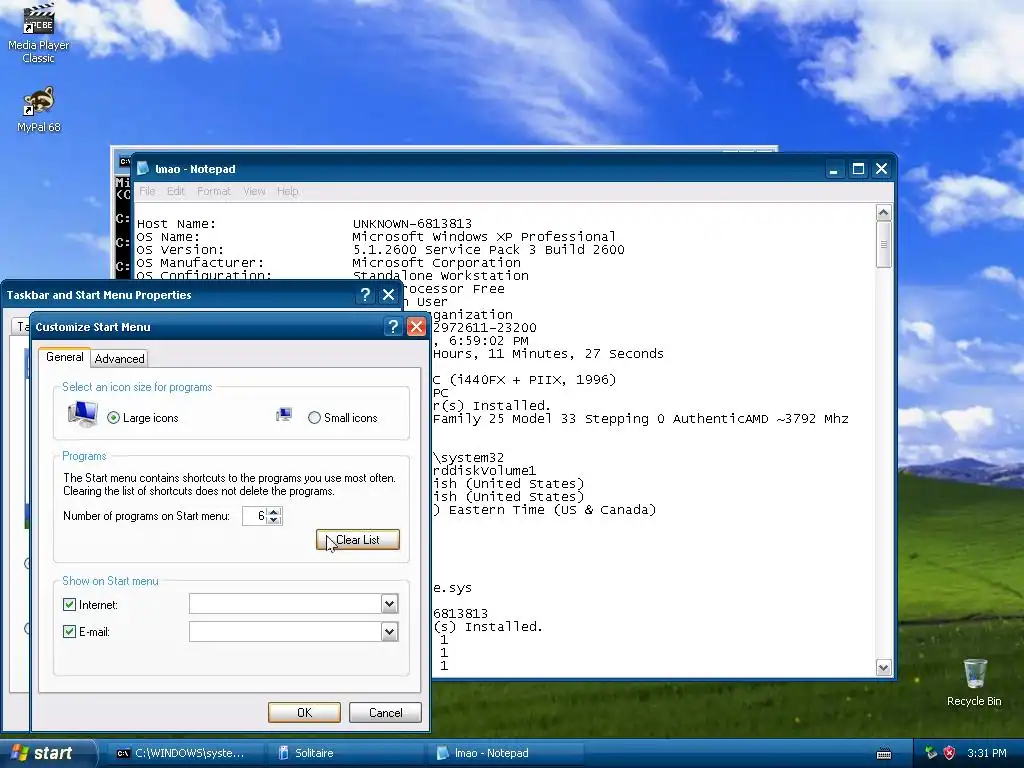Switch to Solitaire from the taskbar
Screen dimensions: 1024x768
347,753
